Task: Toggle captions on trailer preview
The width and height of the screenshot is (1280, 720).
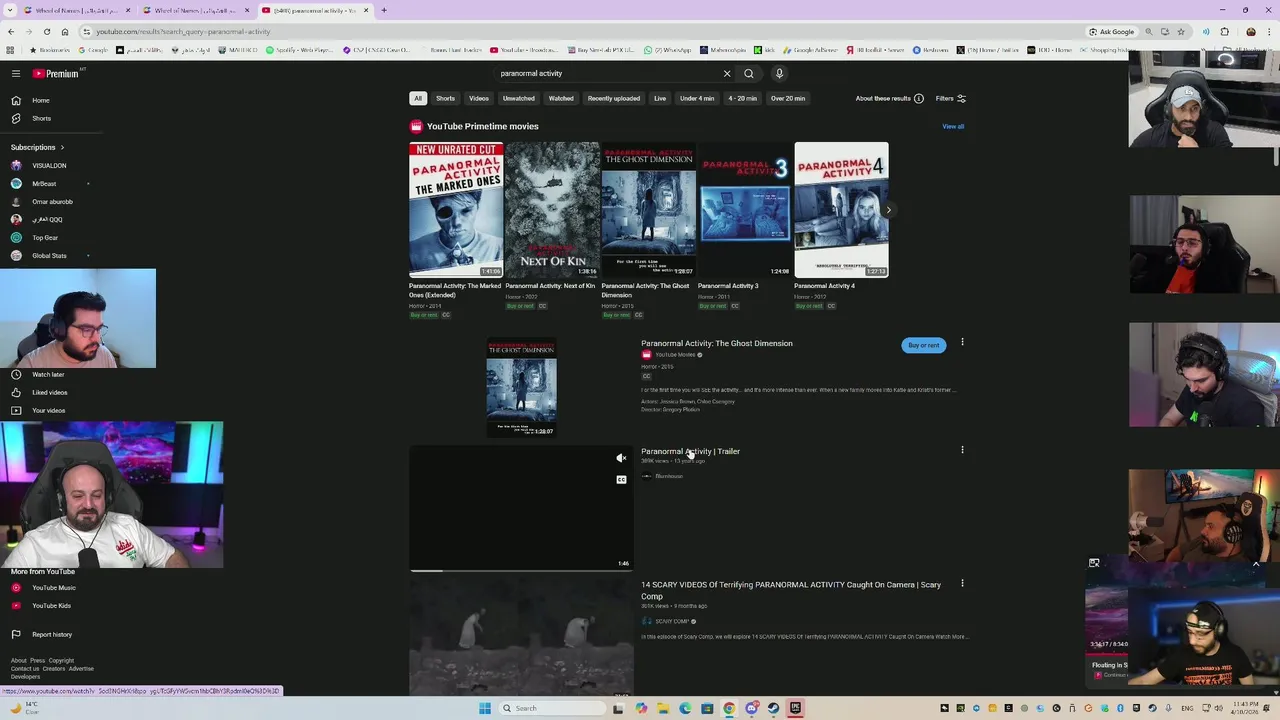Action: click(x=621, y=479)
